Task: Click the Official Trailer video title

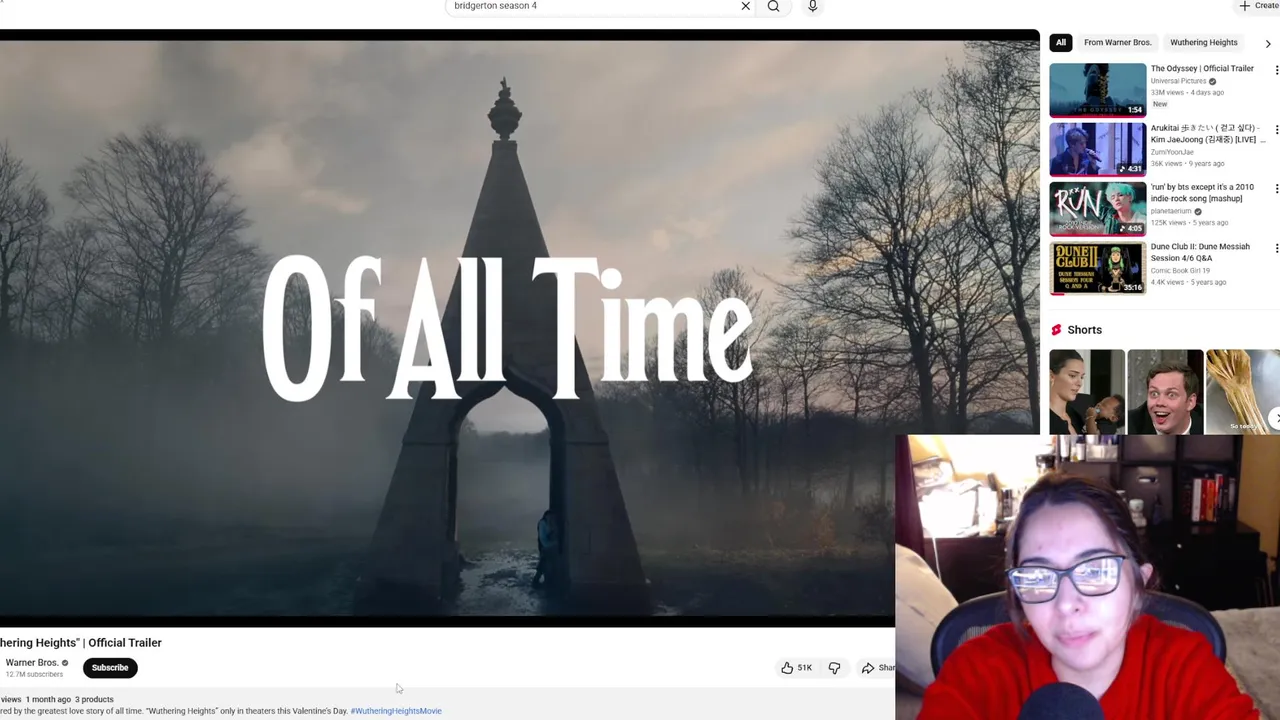Action: 80,643
